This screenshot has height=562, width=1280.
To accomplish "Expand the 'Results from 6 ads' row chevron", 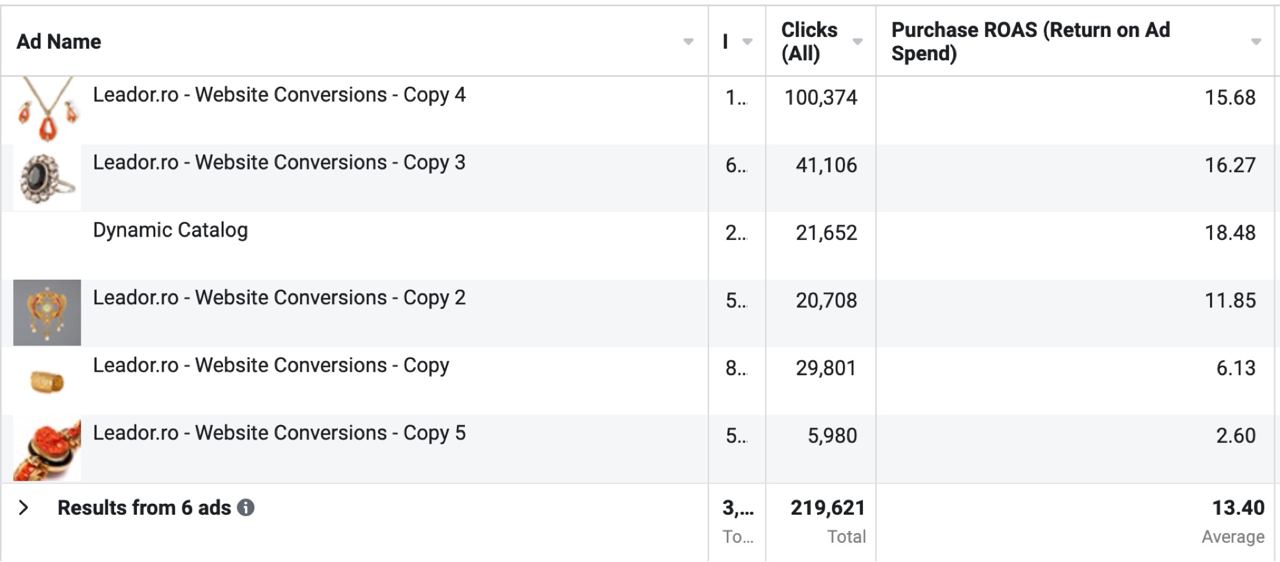I will tap(24, 508).
